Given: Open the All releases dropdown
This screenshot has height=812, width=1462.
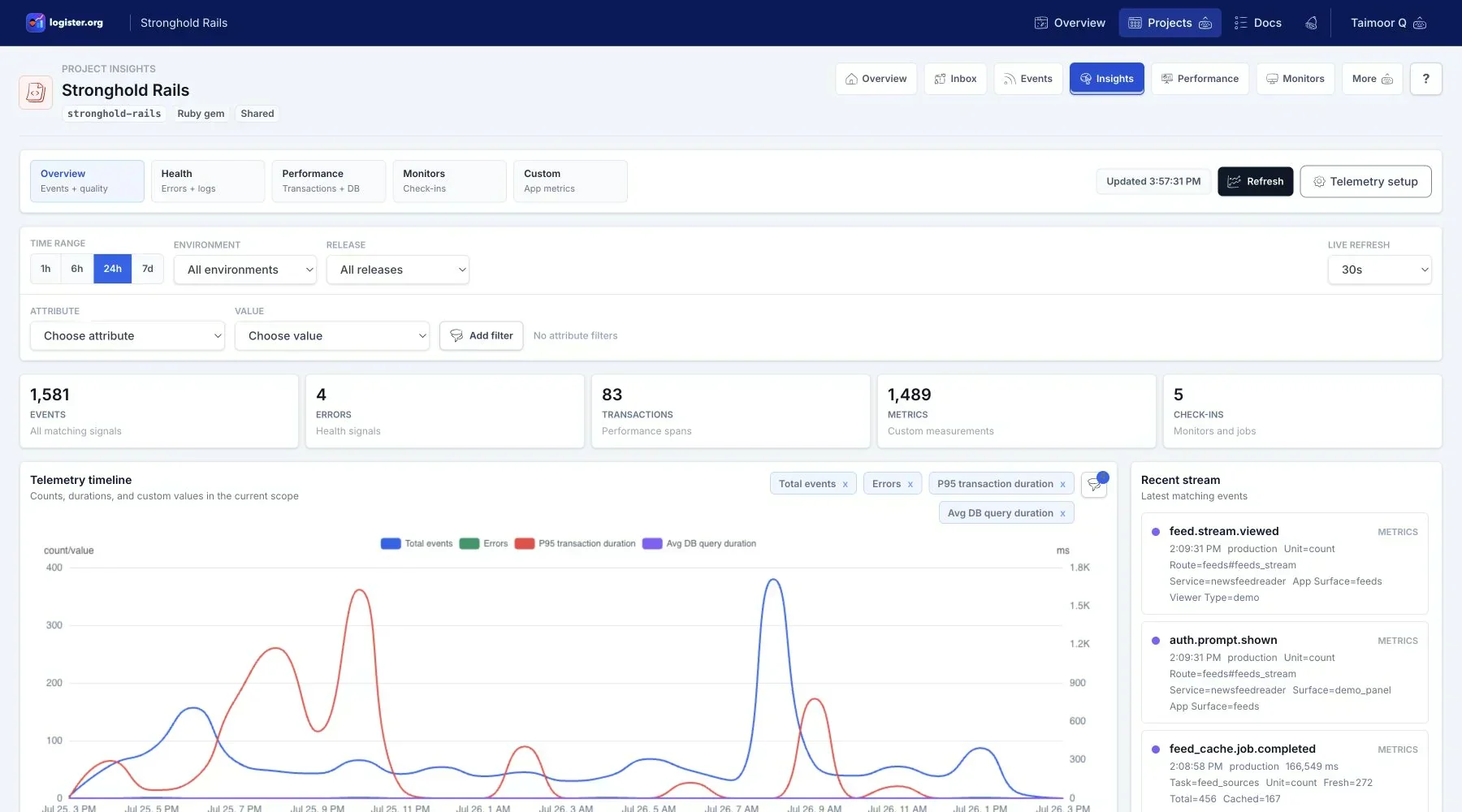Looking at the screenshot, I should coord(398,270).
